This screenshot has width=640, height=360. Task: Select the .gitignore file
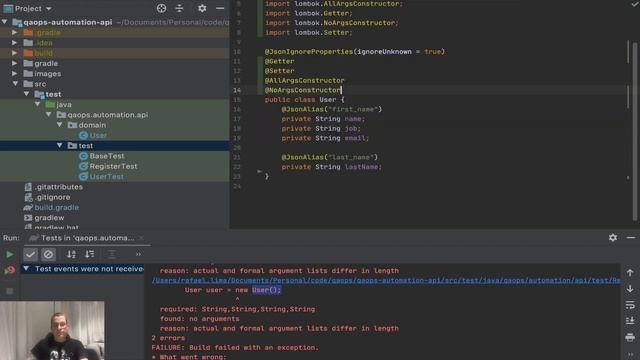(x=47, y=197)
